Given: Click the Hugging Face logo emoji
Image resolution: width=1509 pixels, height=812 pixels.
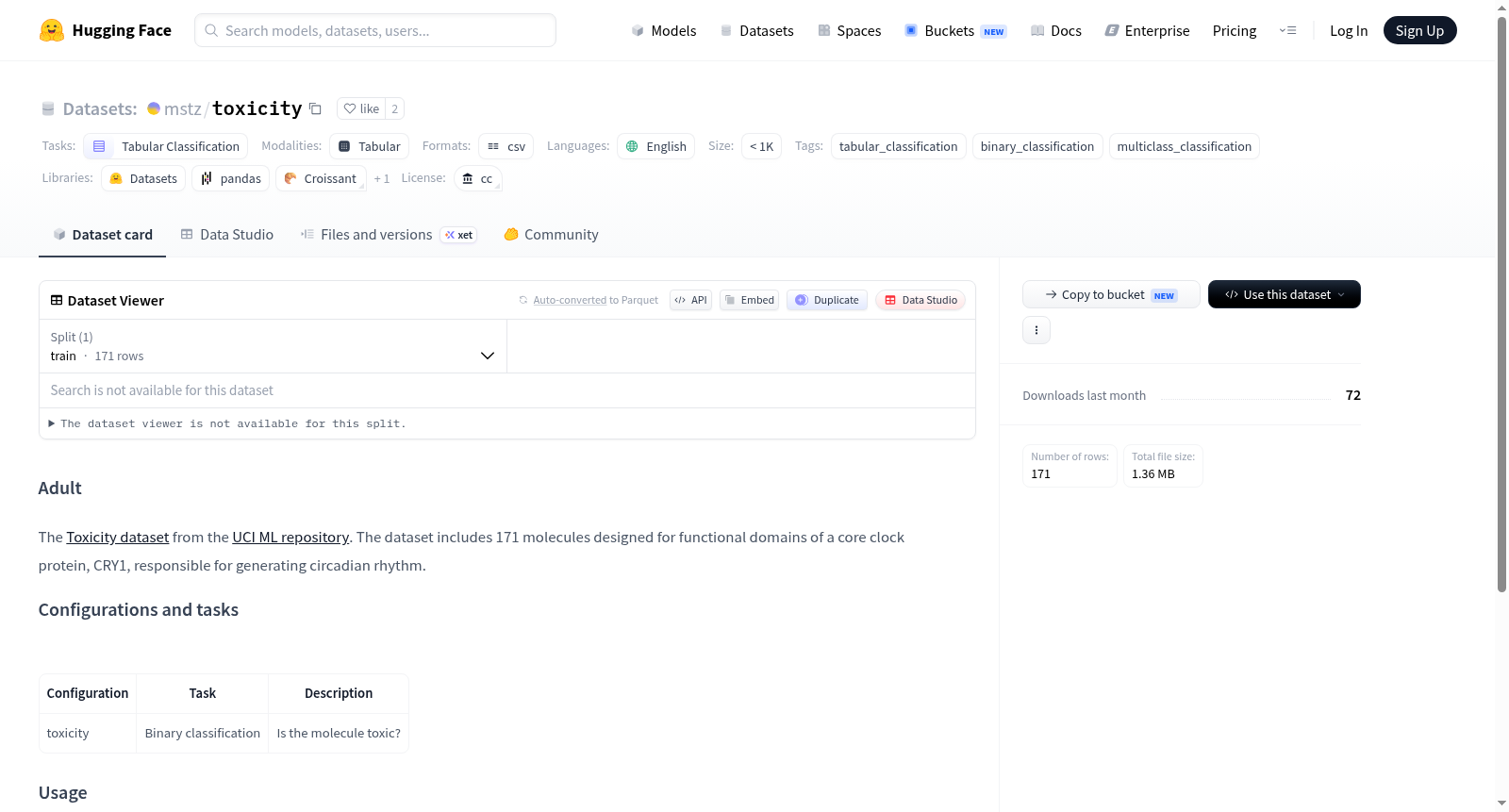Looking at the screenshot, I should pyautogui.click(x=52, y=30).
